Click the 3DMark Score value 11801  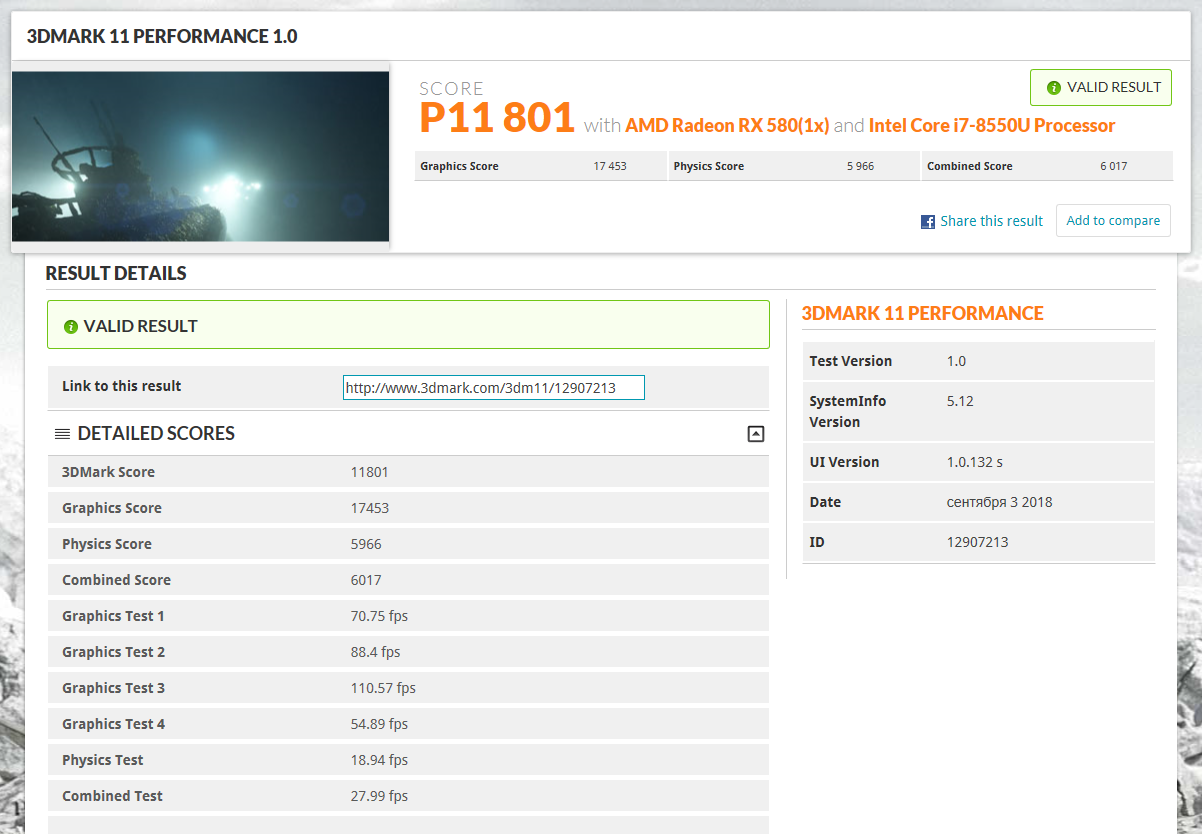[369, 472]
